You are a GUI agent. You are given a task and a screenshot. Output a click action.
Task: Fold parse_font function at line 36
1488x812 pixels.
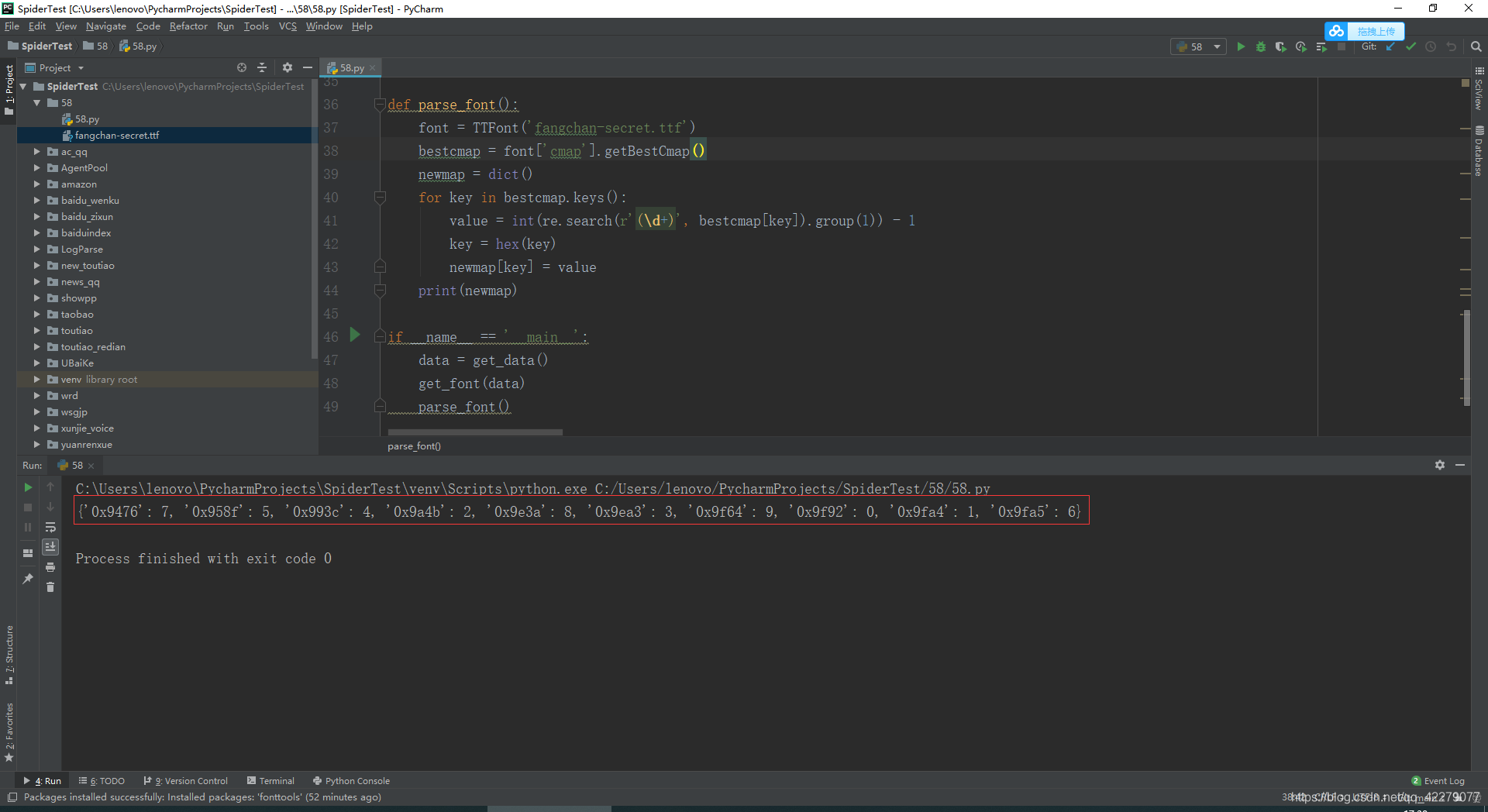pyautogui.click(x=380, y=104)
